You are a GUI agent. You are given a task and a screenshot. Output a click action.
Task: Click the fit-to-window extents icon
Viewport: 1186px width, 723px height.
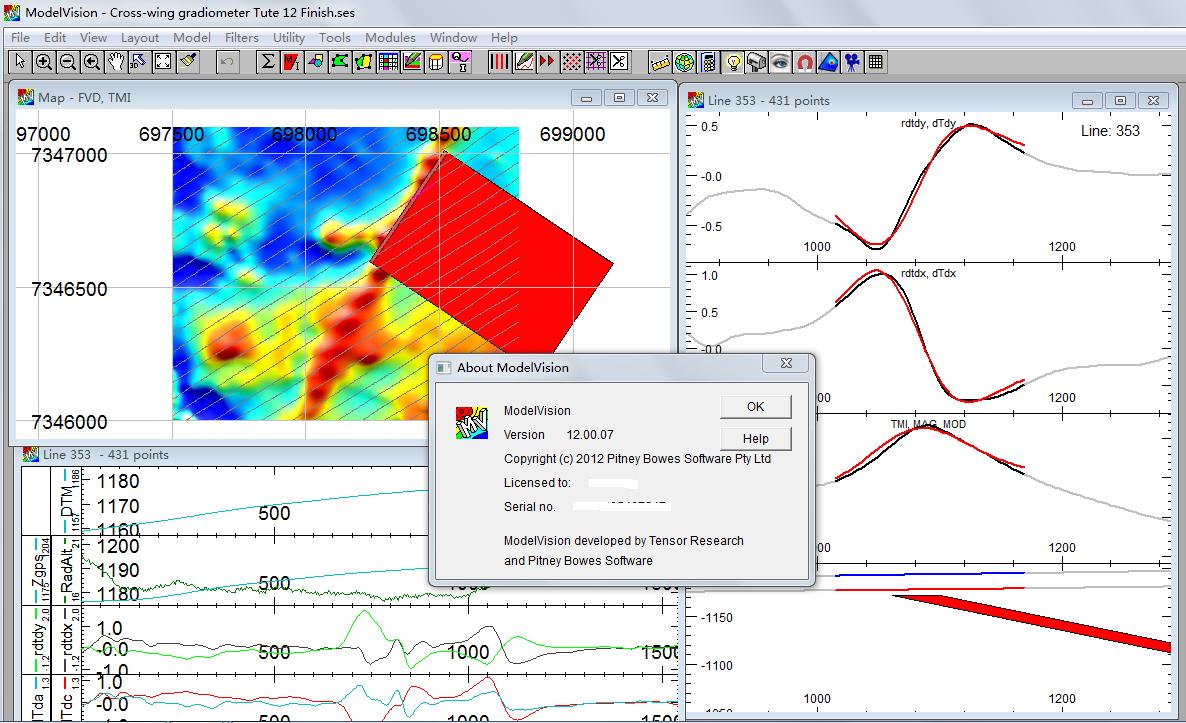163,62
